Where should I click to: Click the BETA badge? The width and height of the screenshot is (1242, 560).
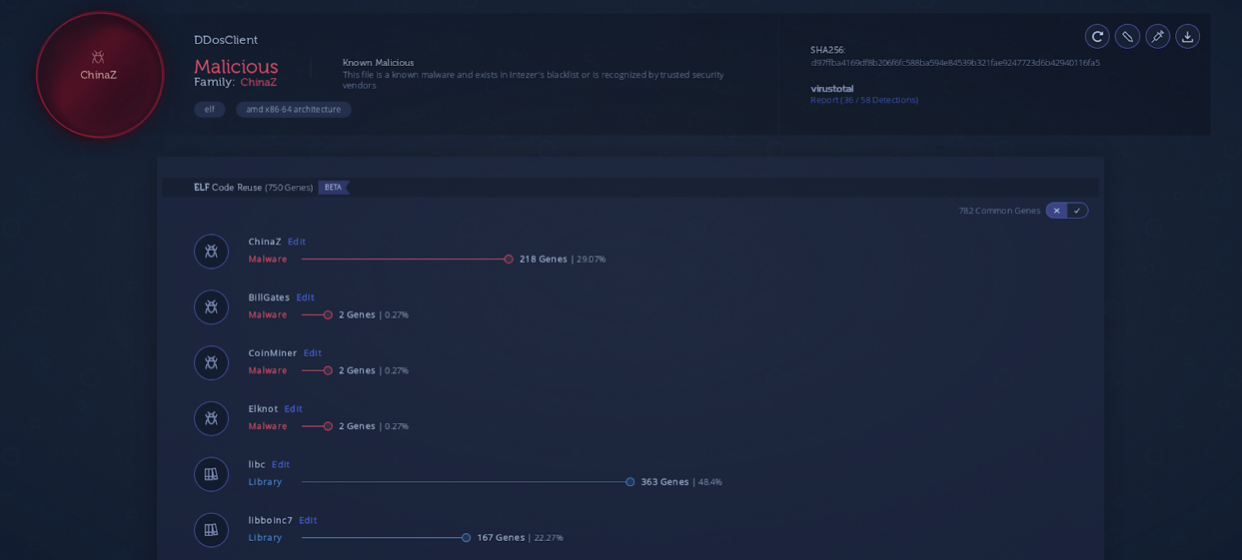click(x=333, y=187)
